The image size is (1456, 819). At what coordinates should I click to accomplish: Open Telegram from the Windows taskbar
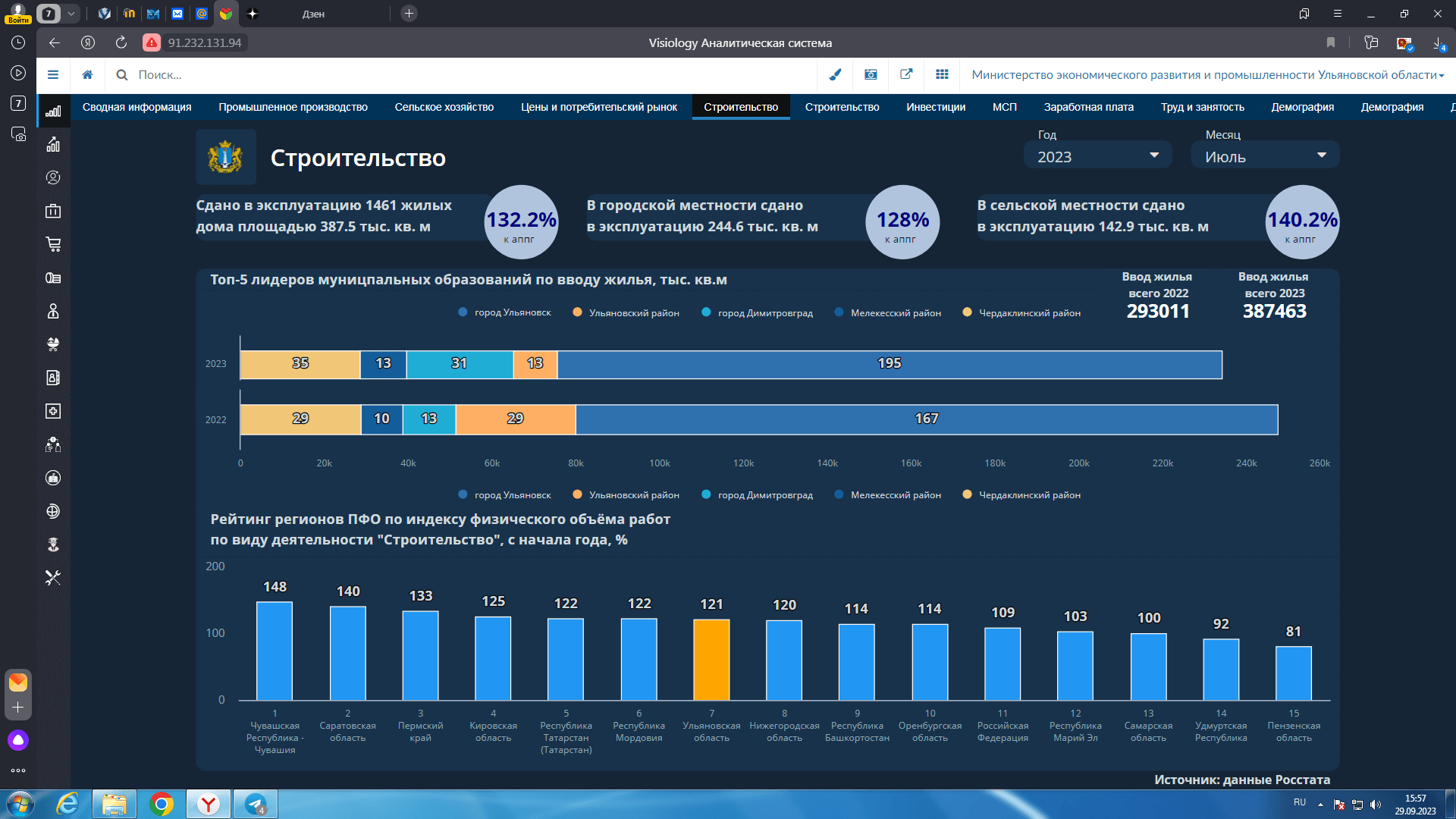[256, 804]
